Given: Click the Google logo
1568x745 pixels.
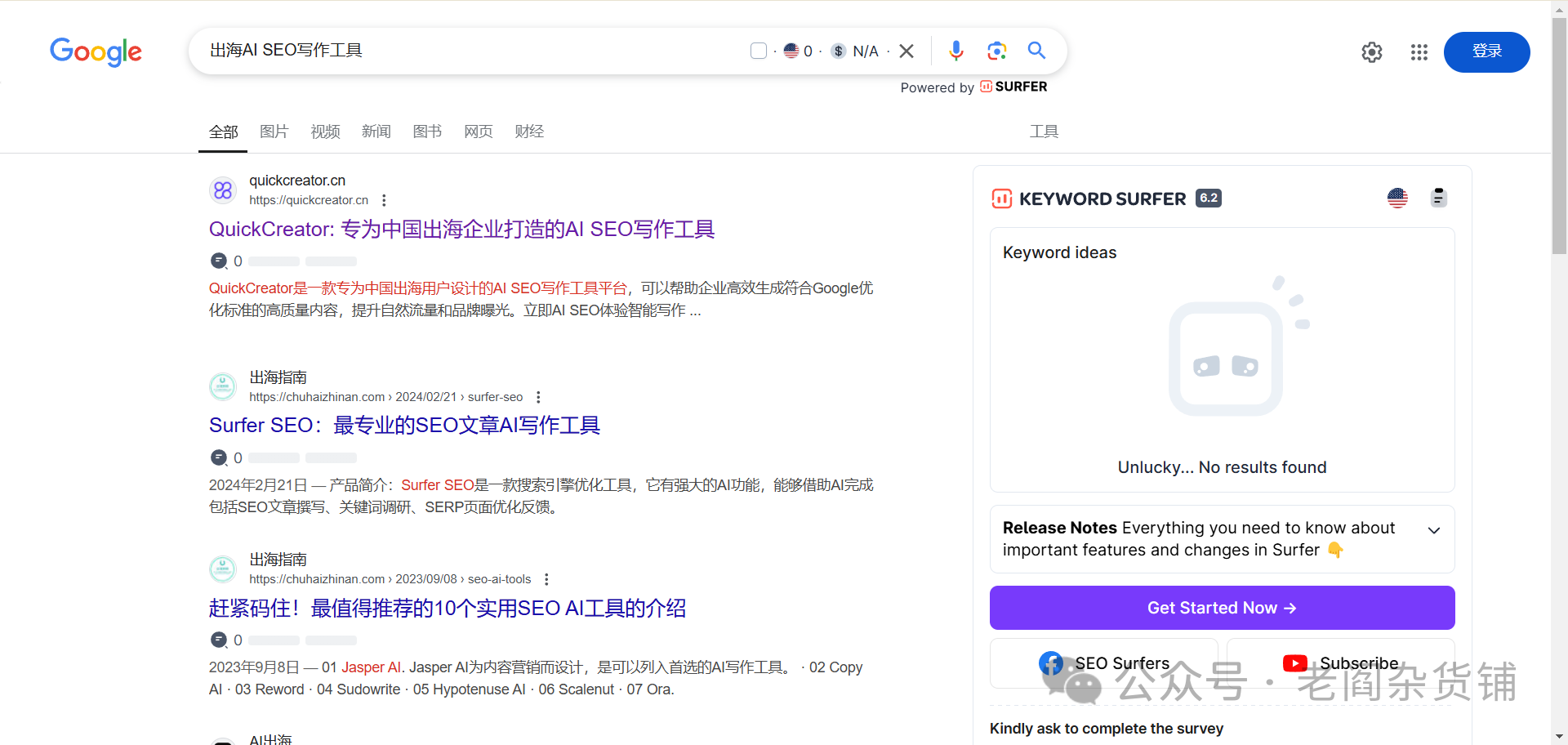Looking at the screenshot, I should (x=96, y=51).
